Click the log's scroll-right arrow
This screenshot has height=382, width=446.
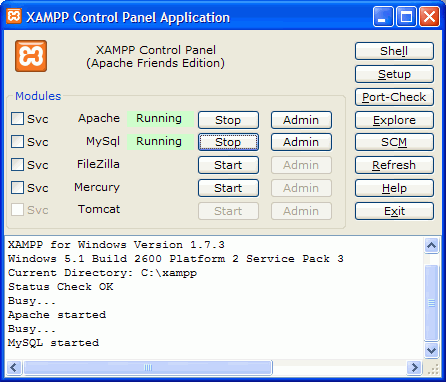click(414, 368)
